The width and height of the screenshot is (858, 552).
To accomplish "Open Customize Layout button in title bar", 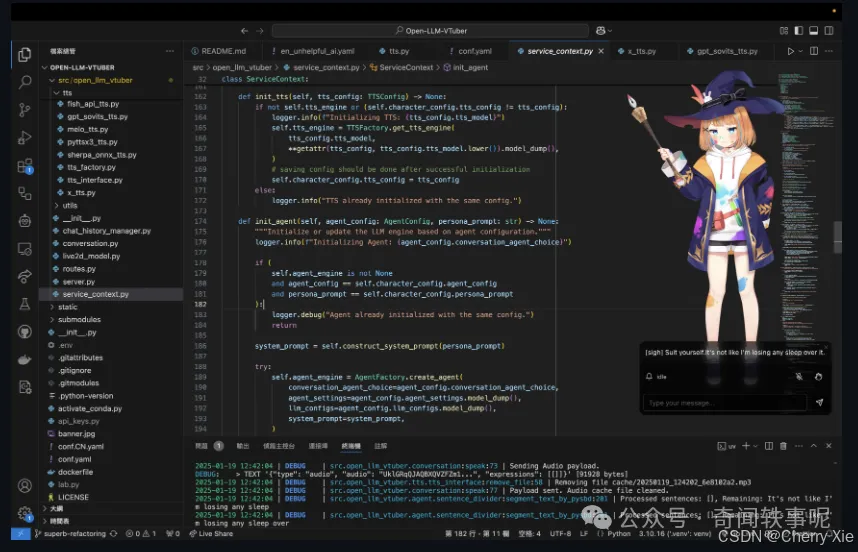I will 784,31.
